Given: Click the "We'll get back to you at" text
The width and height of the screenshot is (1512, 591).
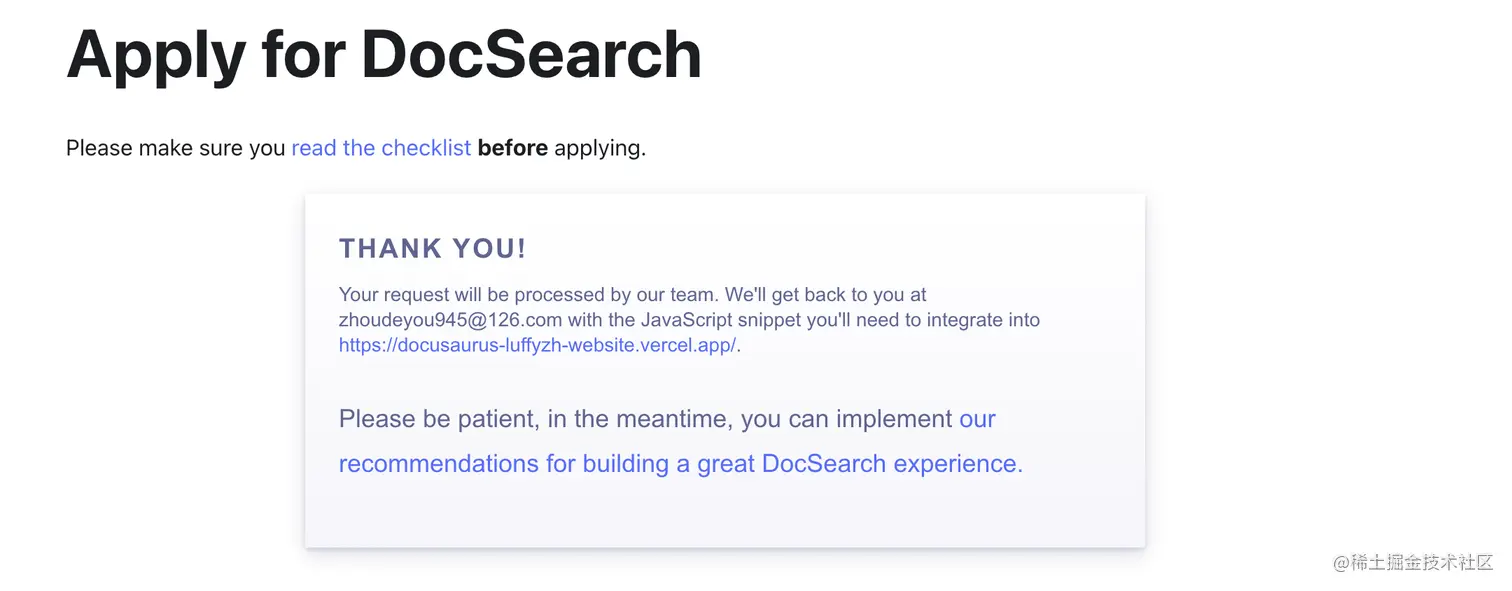Looking at the screenshot, I should point(826,295).
